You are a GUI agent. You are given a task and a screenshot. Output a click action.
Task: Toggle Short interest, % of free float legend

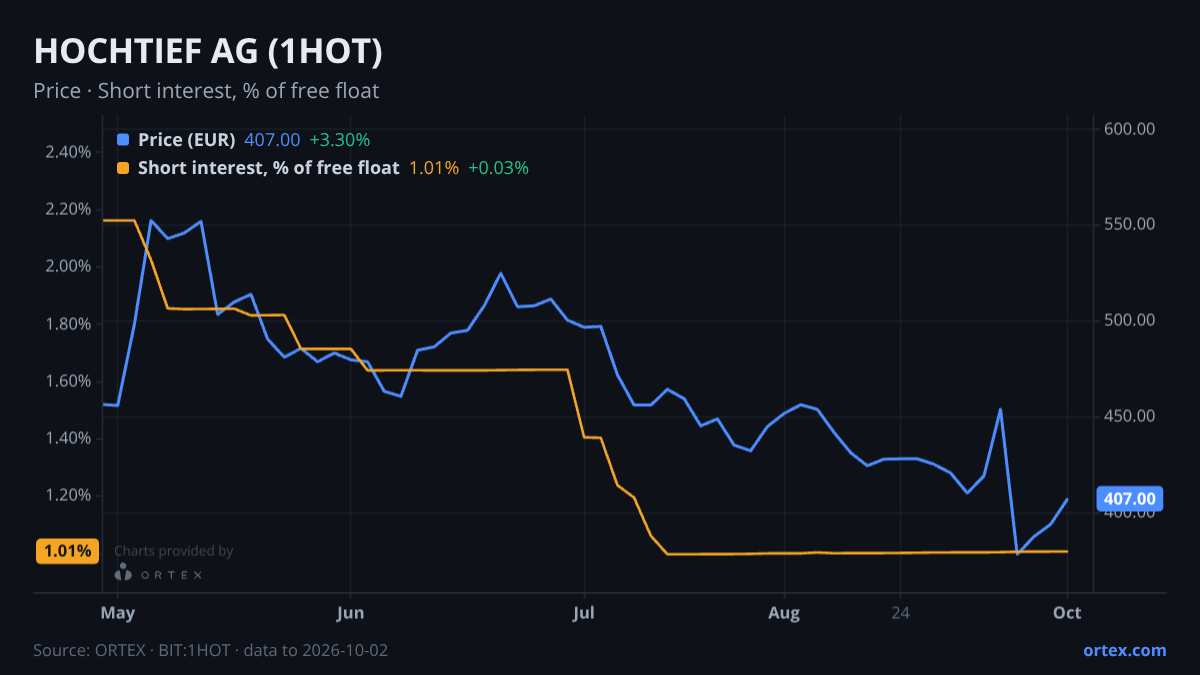point(268,168)
